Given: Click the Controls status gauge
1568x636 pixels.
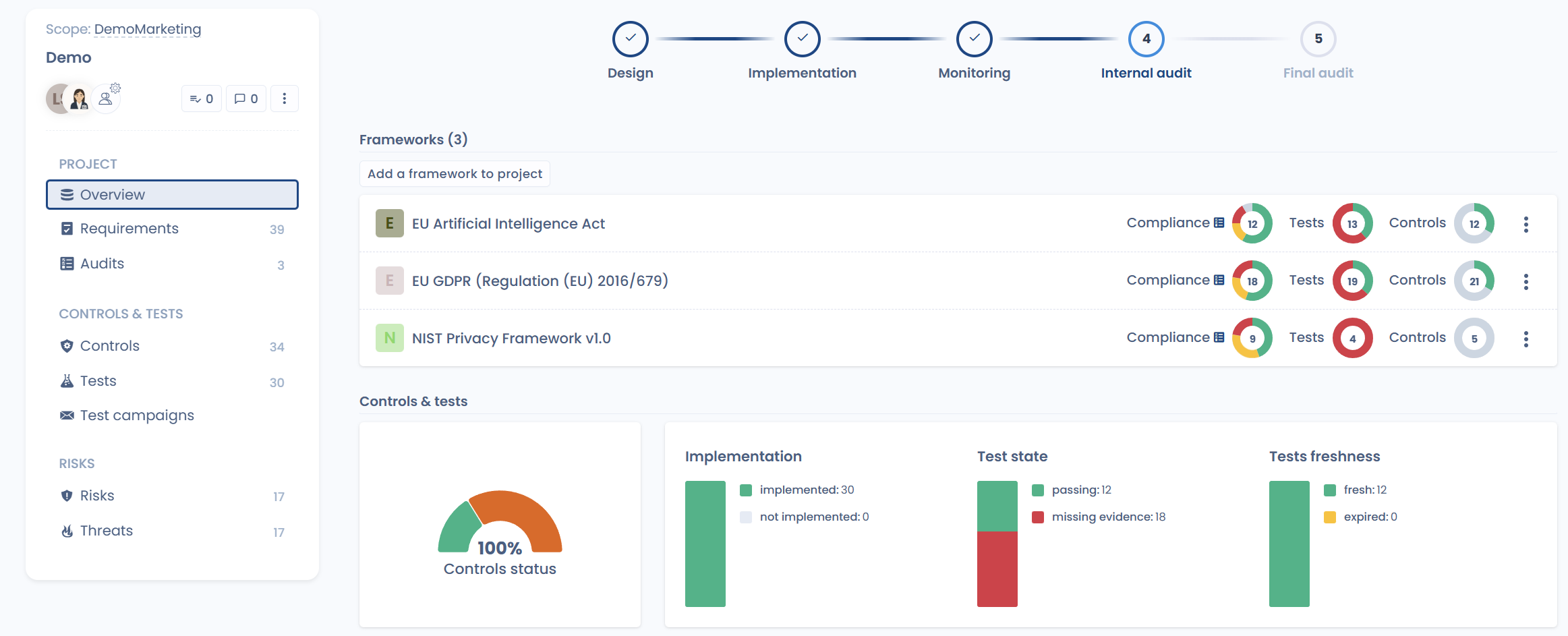Looking at the screenshot, I should pyautogui.click(x=500, y=523).
